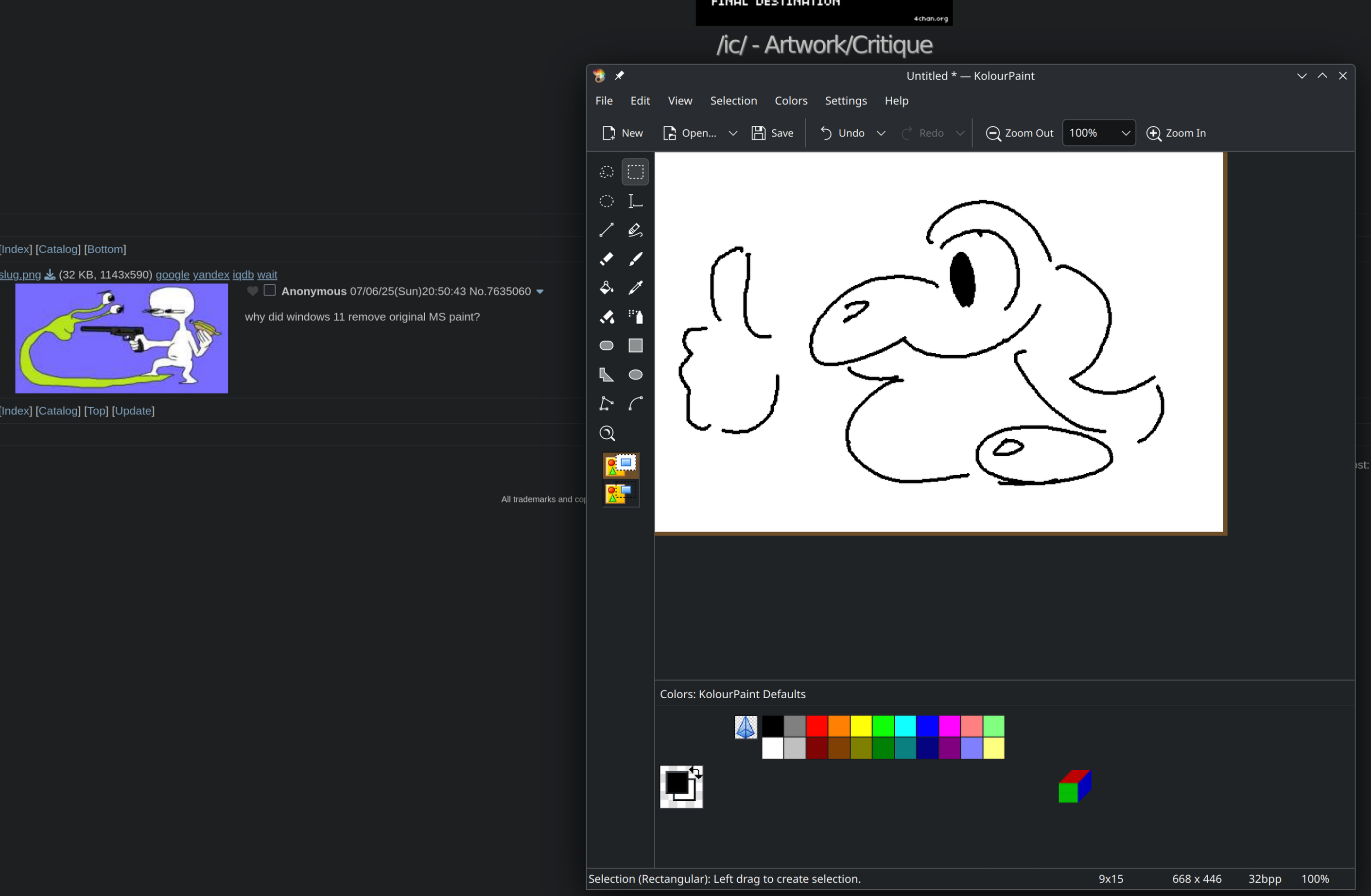Click the Save toolbar button
Image resolution: width=1371 pixels, height=896 pixels.
(772, 133)
